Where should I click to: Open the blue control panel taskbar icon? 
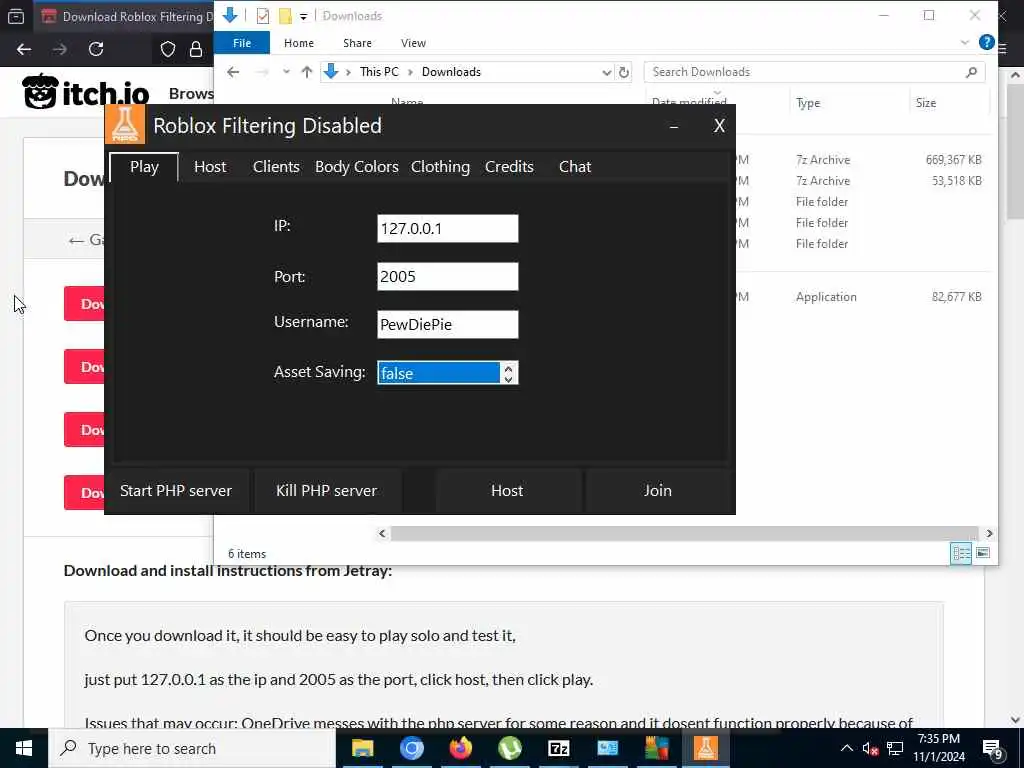coord(607,748)
